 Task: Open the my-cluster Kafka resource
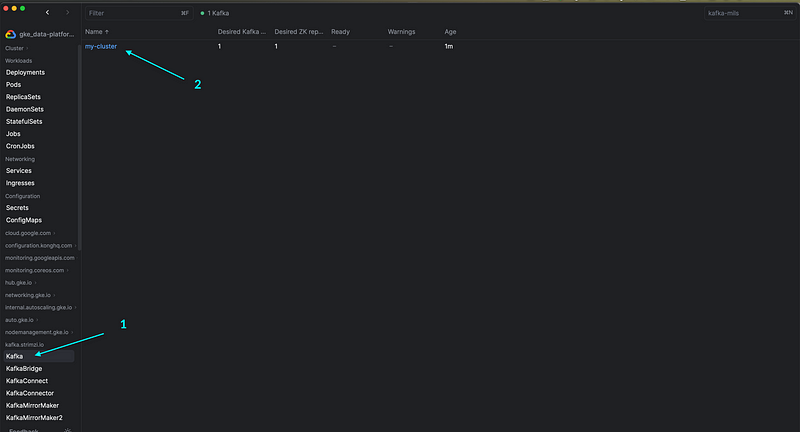pos(101,47)
